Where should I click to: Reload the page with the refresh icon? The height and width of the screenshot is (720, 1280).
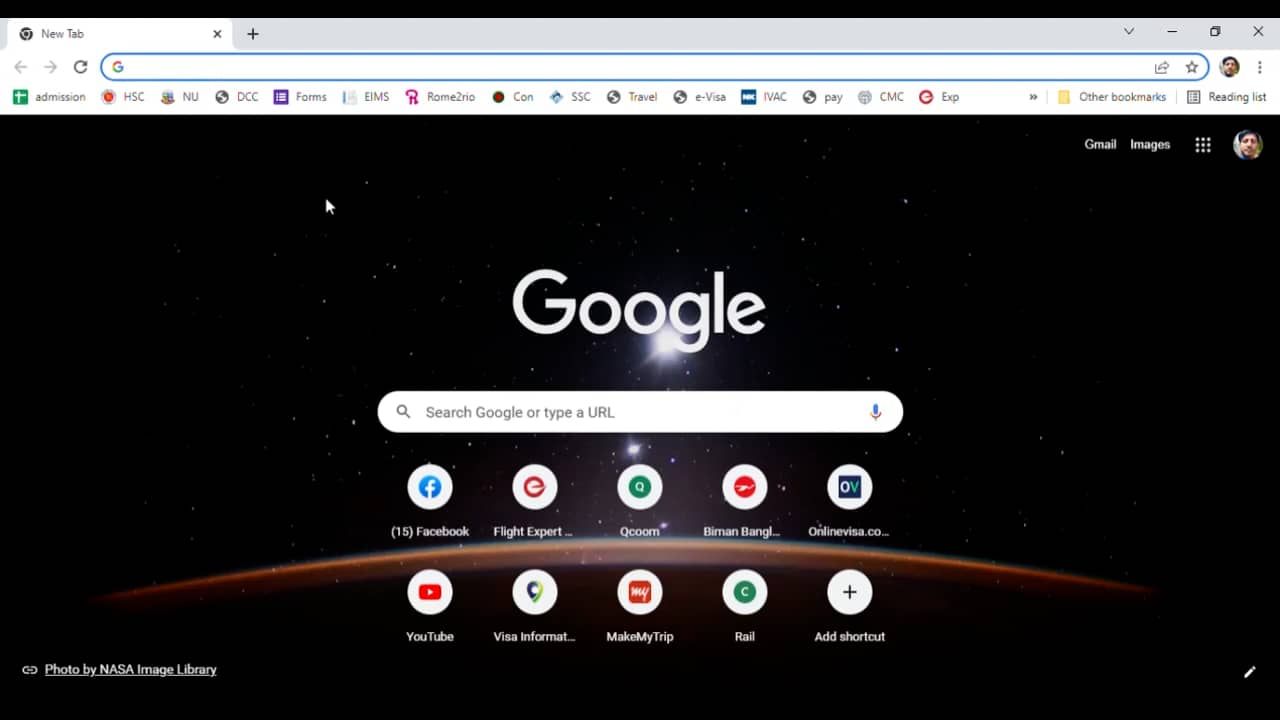tap(80, 67)
